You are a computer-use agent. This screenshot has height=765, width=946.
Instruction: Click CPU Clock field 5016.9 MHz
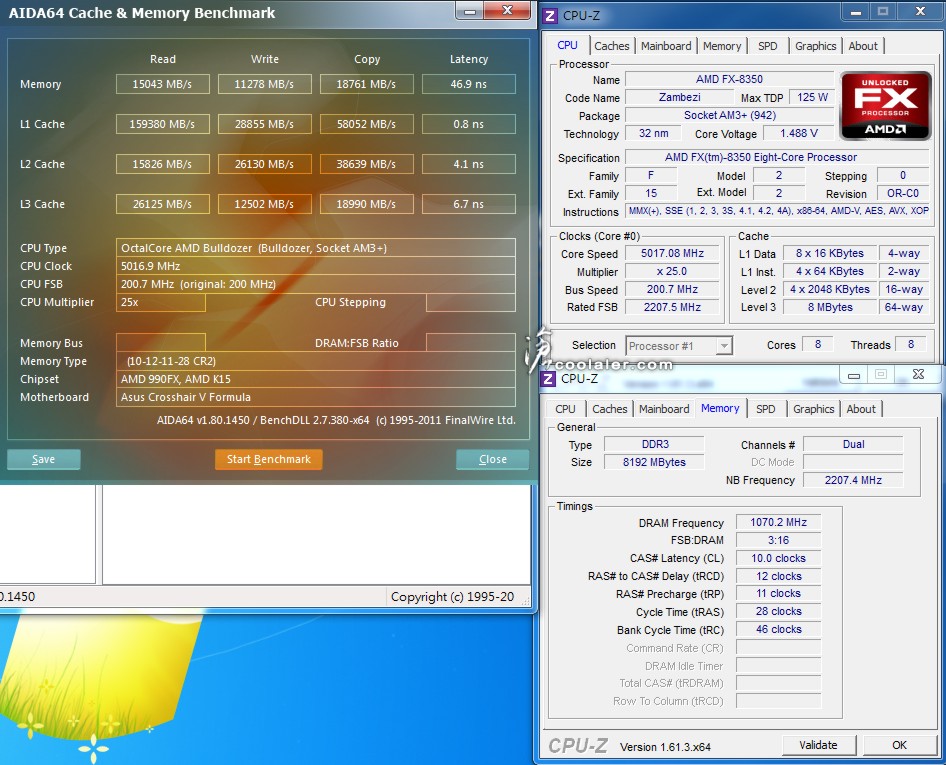(316, 266)
